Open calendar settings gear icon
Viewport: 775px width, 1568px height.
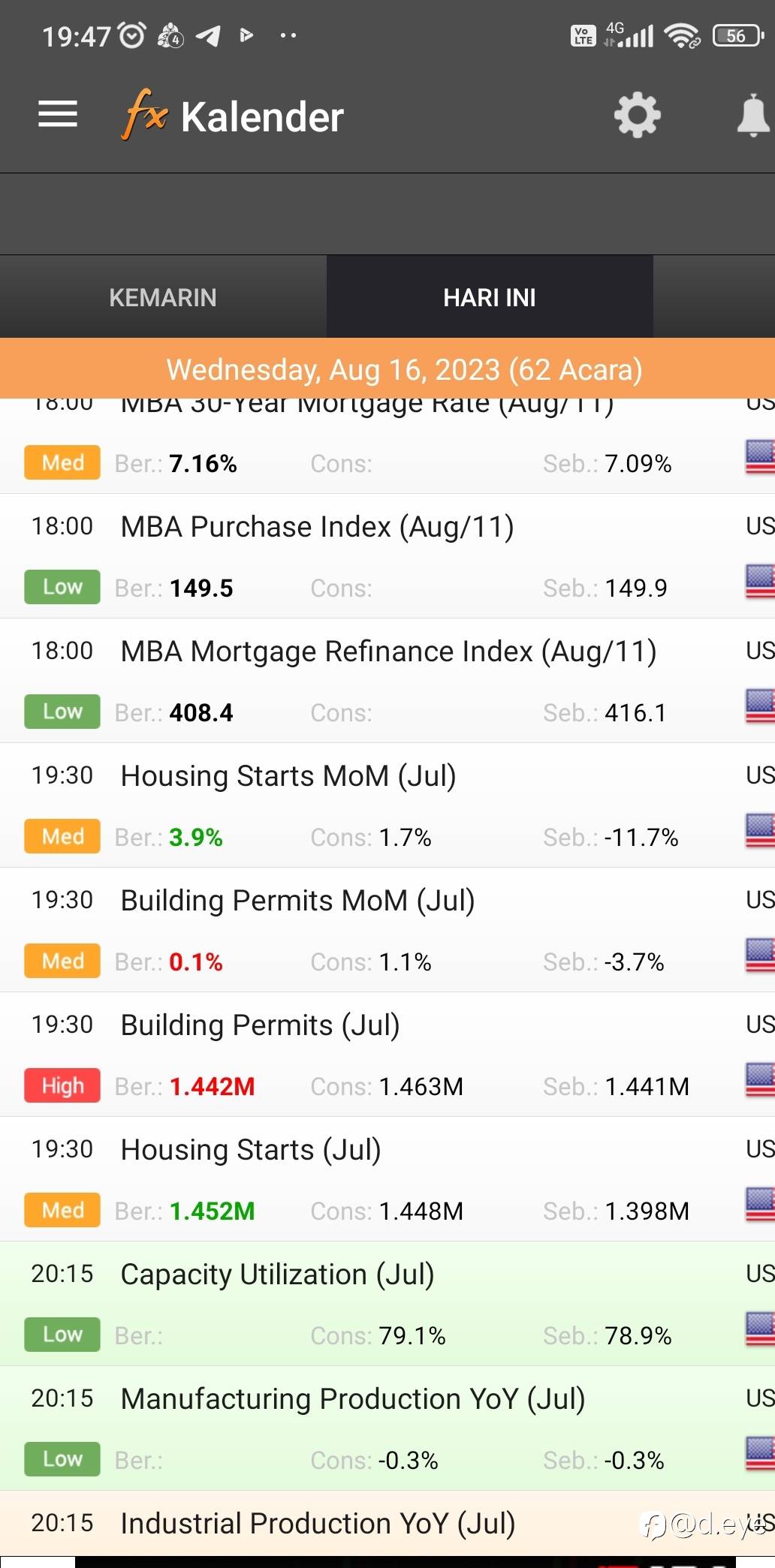(x=637, y=115)
